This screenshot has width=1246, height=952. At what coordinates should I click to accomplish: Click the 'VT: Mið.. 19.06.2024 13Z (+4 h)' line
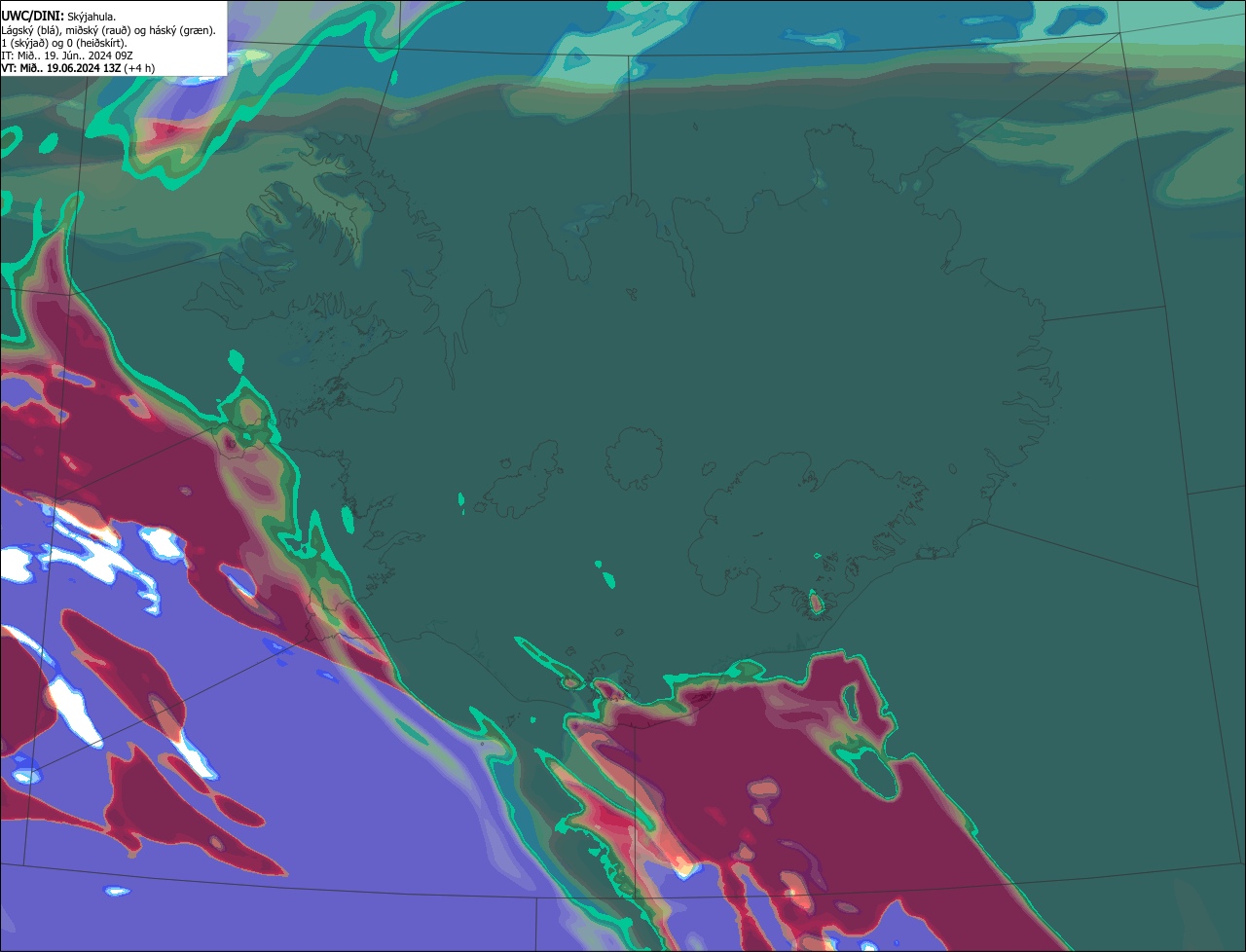[x=78, y=68]
